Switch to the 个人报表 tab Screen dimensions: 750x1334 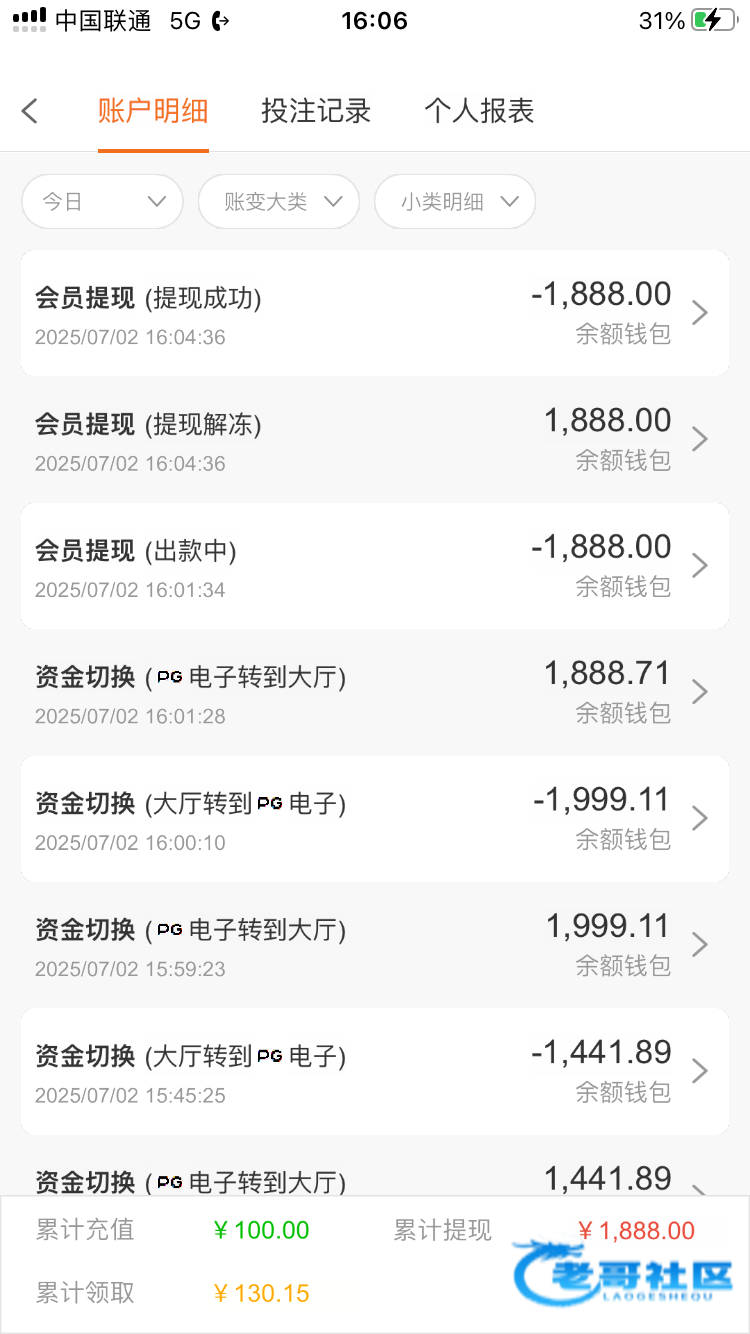479,111
